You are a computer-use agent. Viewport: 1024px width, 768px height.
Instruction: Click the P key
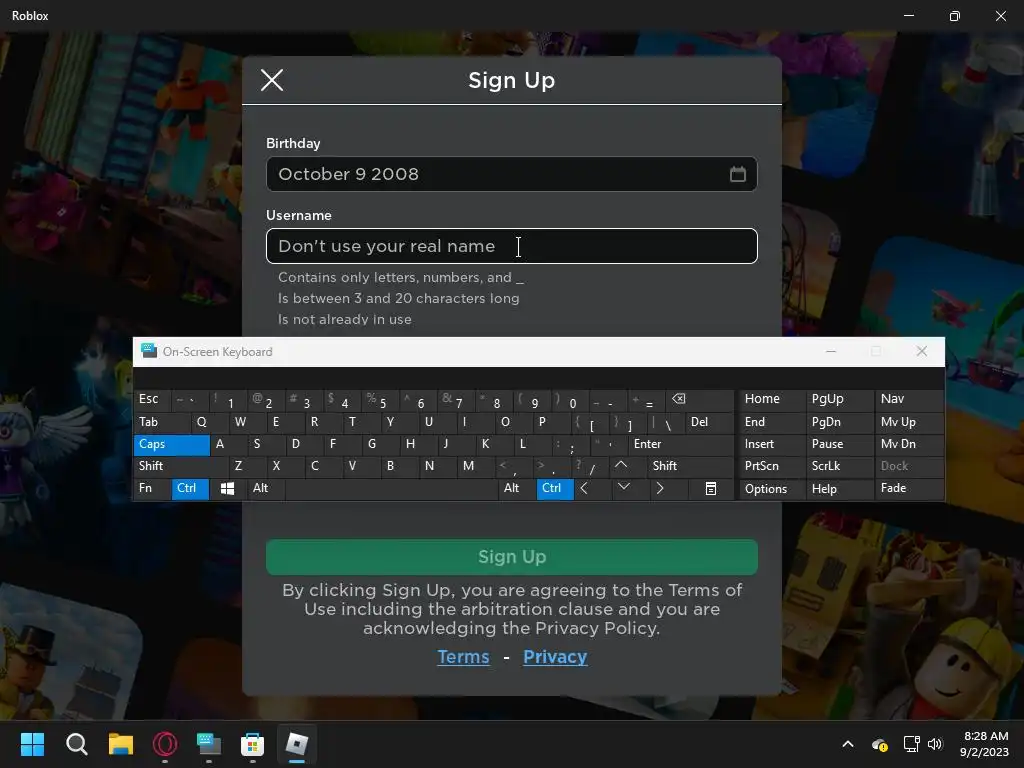(551, 422)
